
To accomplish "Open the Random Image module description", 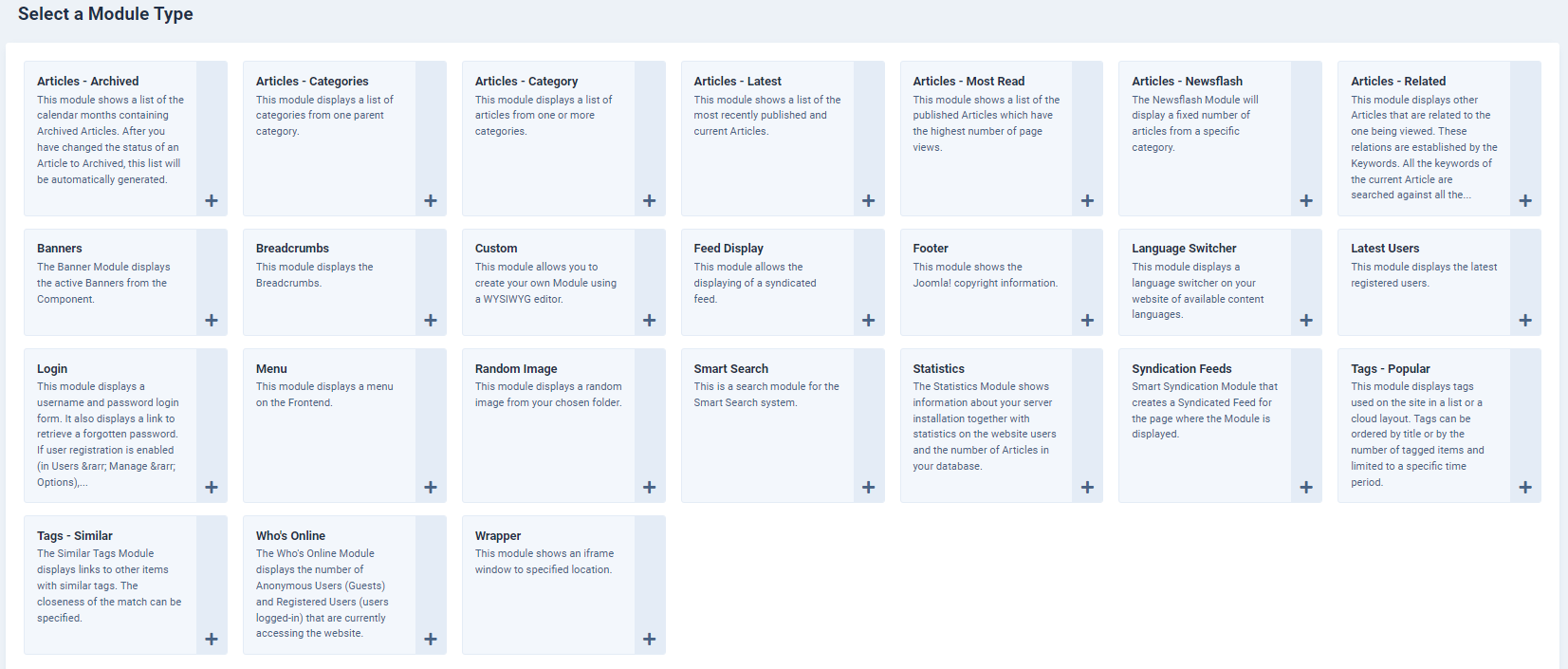I will (x=548, y=395).
